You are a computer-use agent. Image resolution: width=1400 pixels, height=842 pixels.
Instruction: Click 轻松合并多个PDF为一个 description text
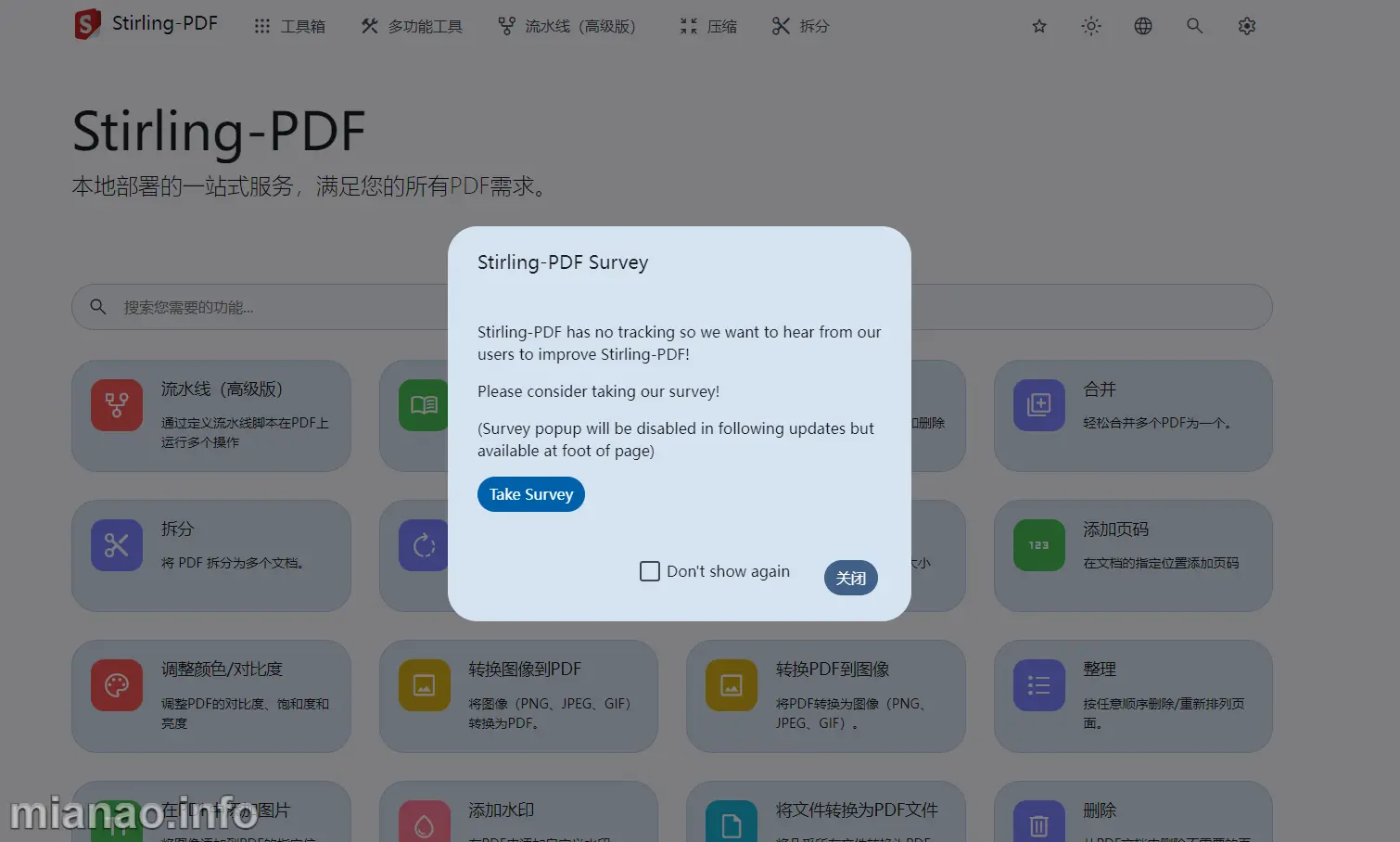(x=1158, y=423)
